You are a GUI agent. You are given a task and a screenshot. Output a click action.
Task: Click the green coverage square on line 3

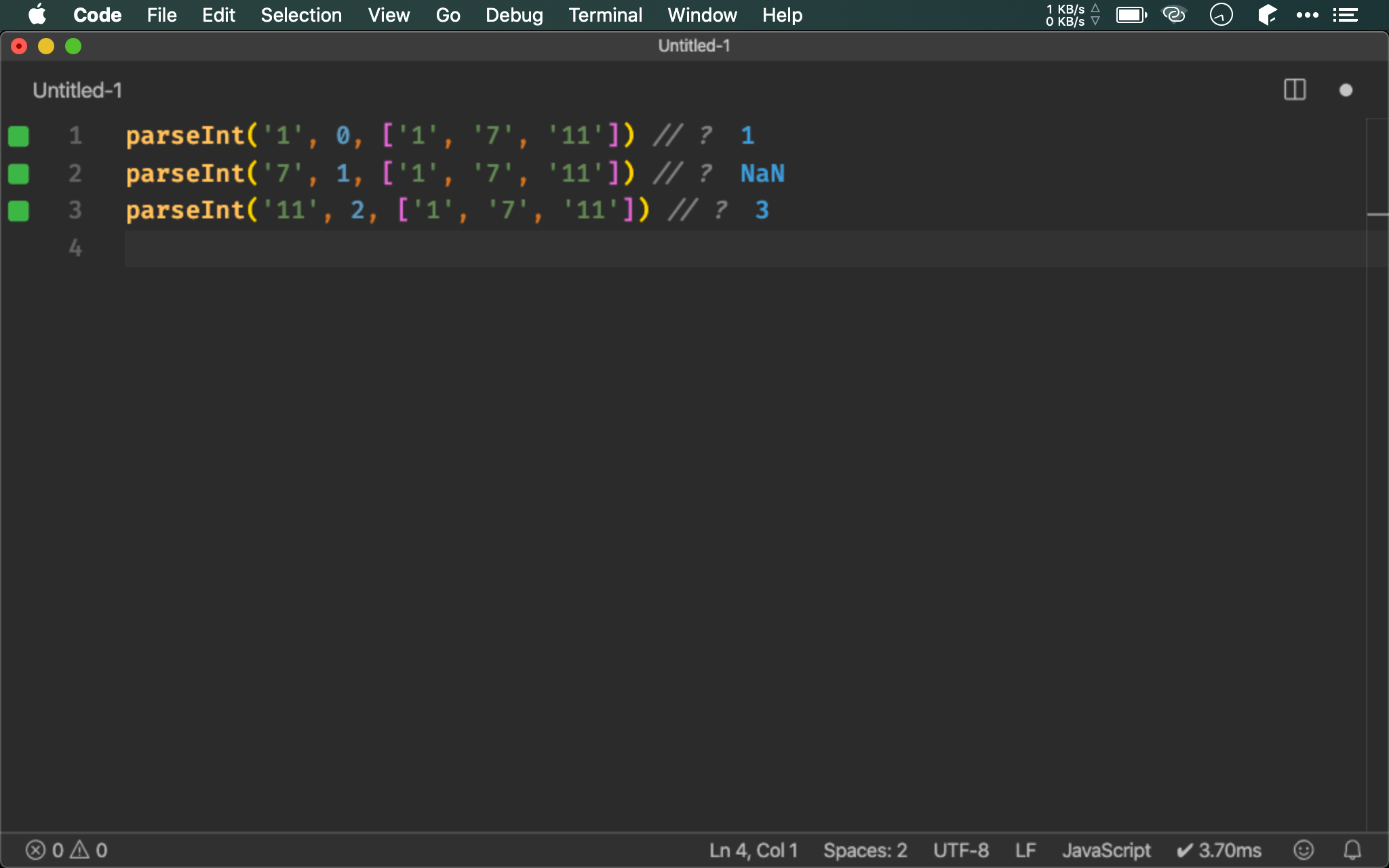click(x=18, y=211)
